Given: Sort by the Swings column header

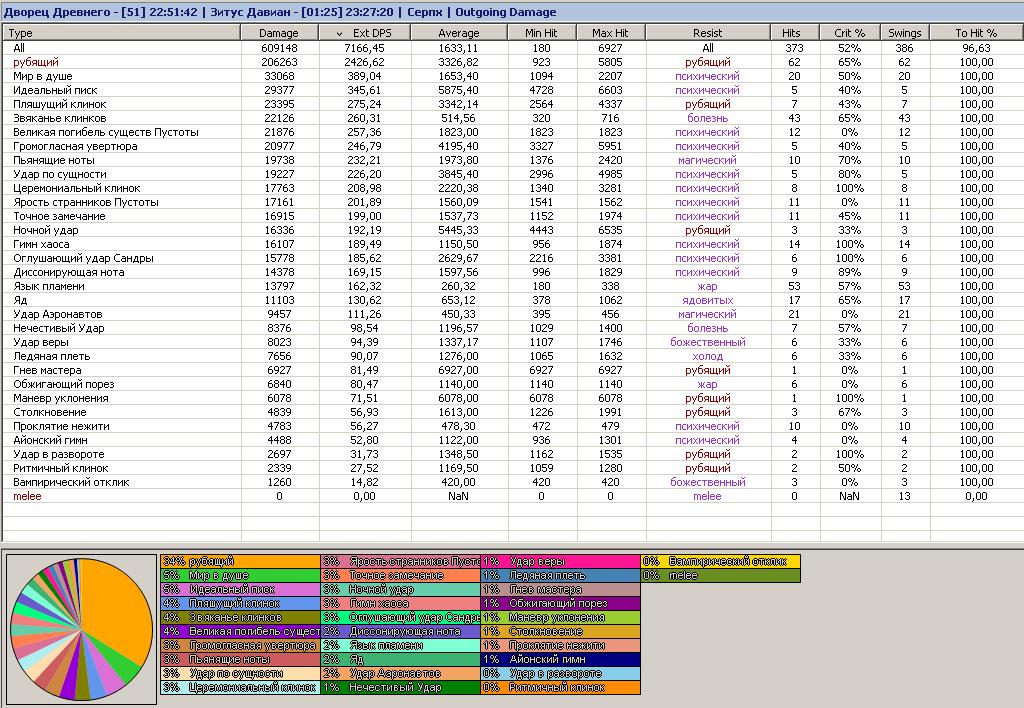Looking at the screenshot, I should (904, 33).
